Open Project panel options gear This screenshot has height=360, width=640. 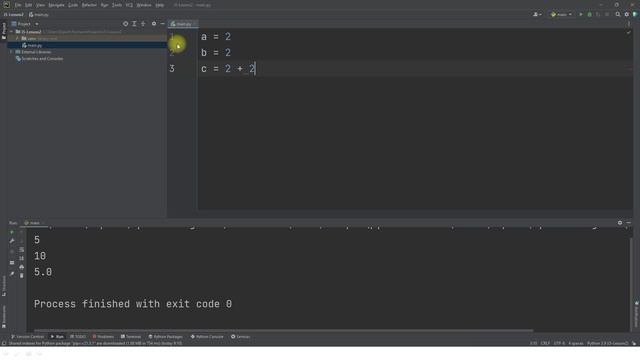[154, 24]
